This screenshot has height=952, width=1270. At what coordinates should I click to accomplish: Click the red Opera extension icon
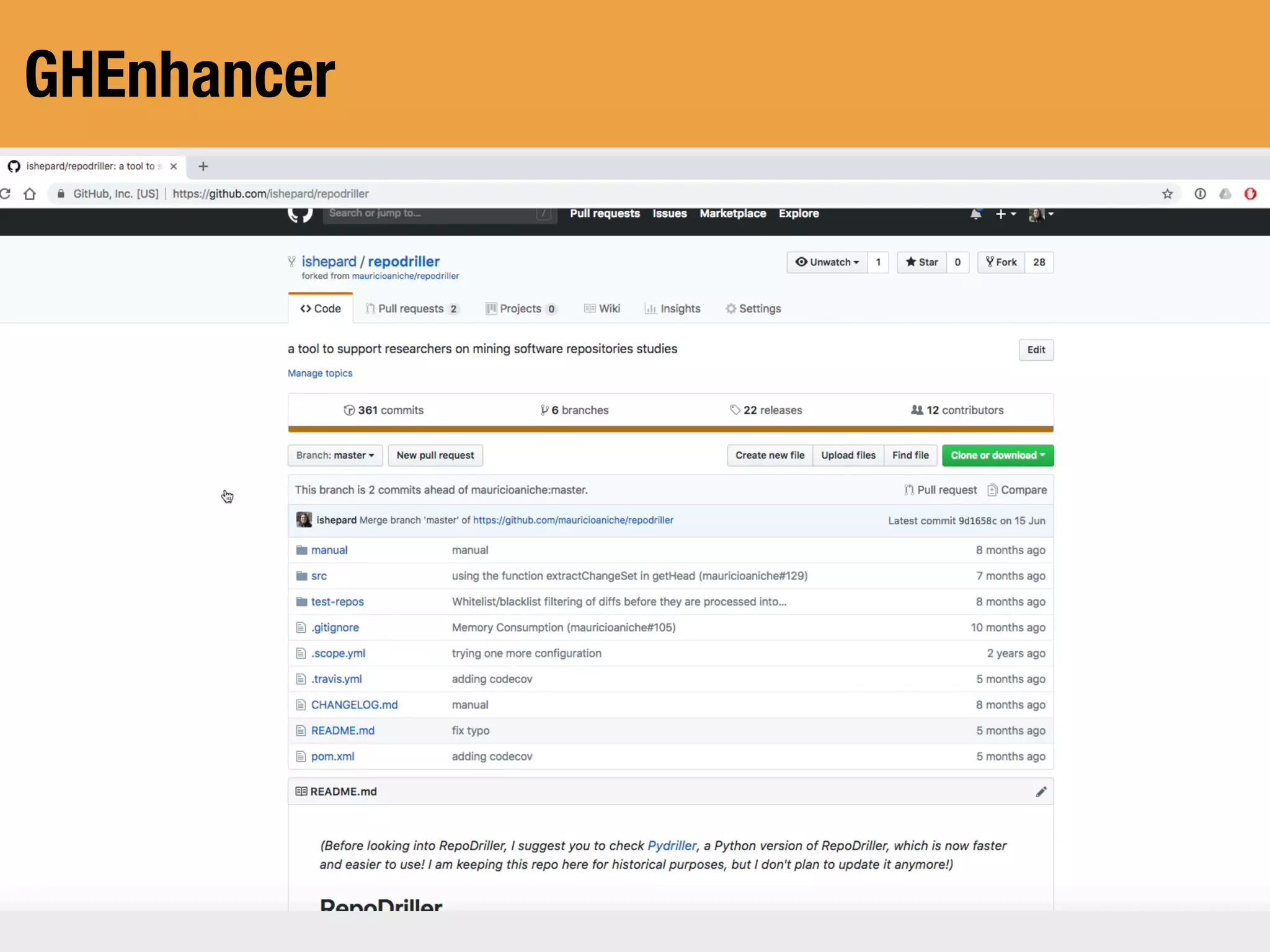point(1250,194)
